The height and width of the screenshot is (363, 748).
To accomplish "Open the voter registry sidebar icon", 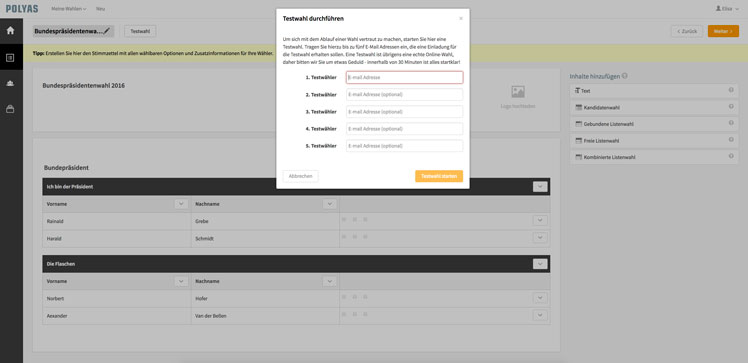I will tap(10, 83).
